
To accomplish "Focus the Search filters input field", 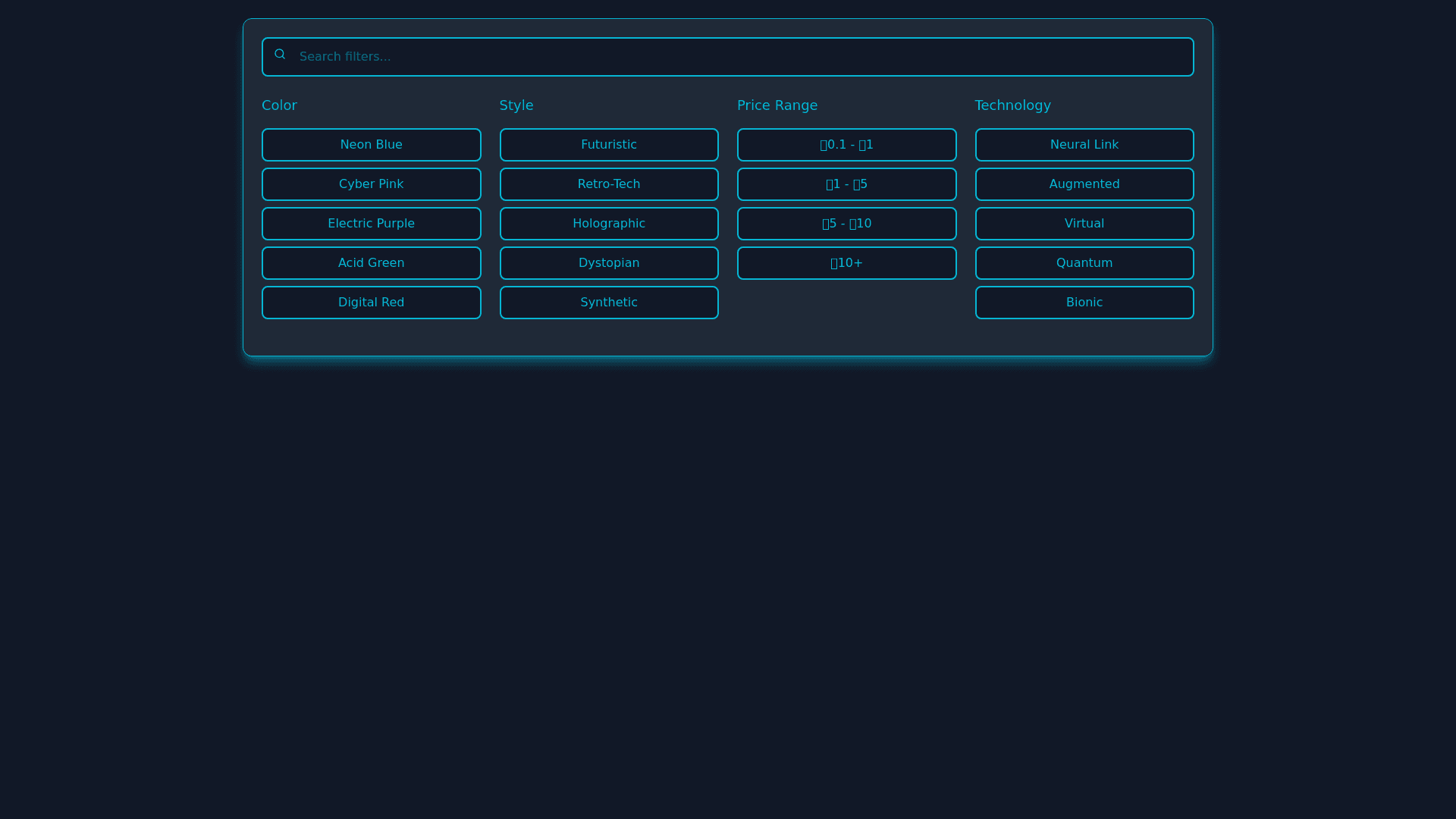I will click(728, 57).
